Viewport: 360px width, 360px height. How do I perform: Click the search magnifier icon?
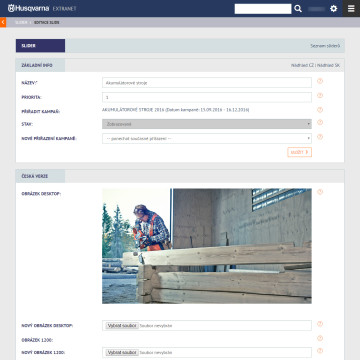[x=298, y=9]
